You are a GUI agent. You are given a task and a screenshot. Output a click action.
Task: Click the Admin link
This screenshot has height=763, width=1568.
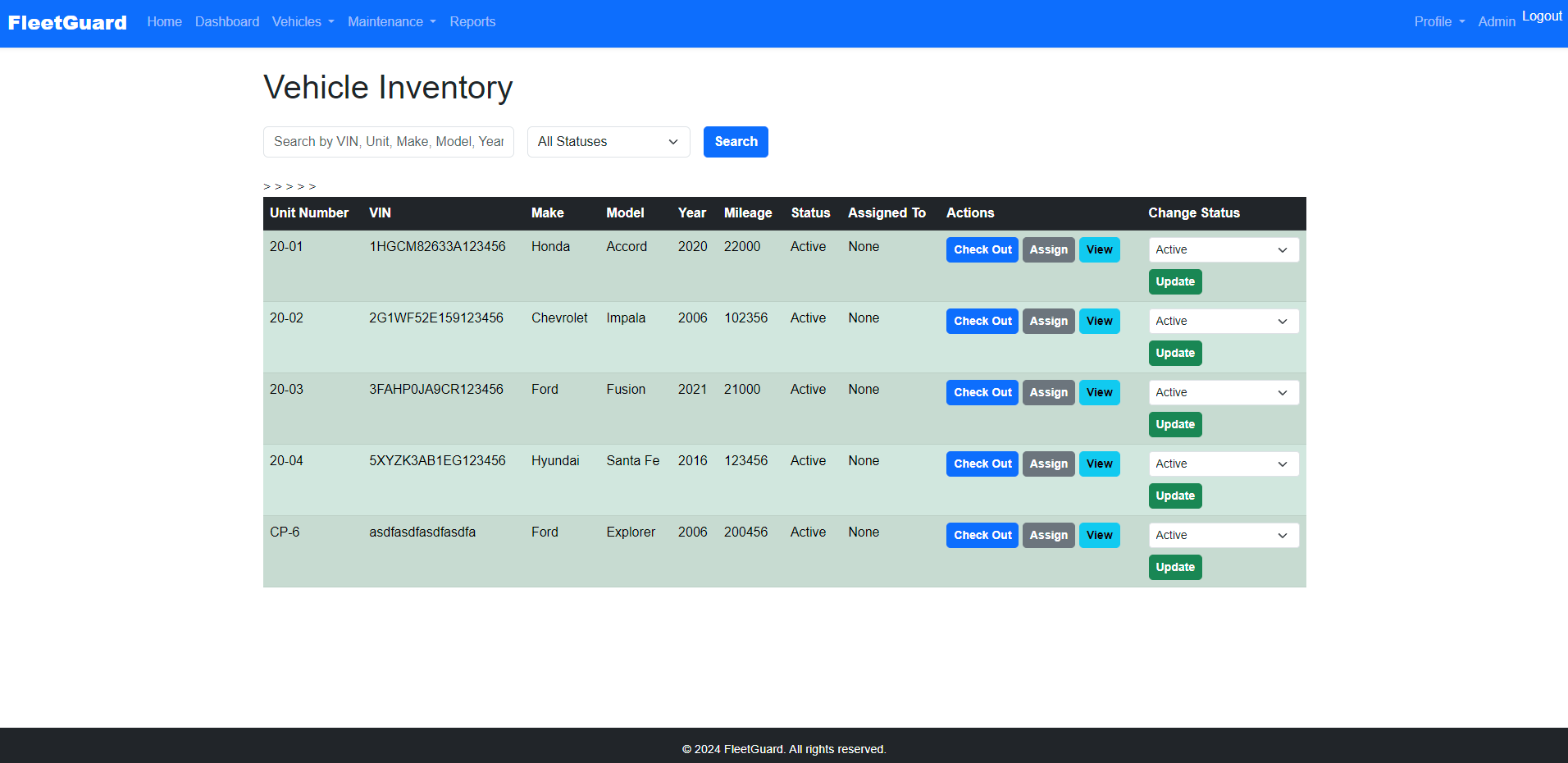pos(1496,22)
